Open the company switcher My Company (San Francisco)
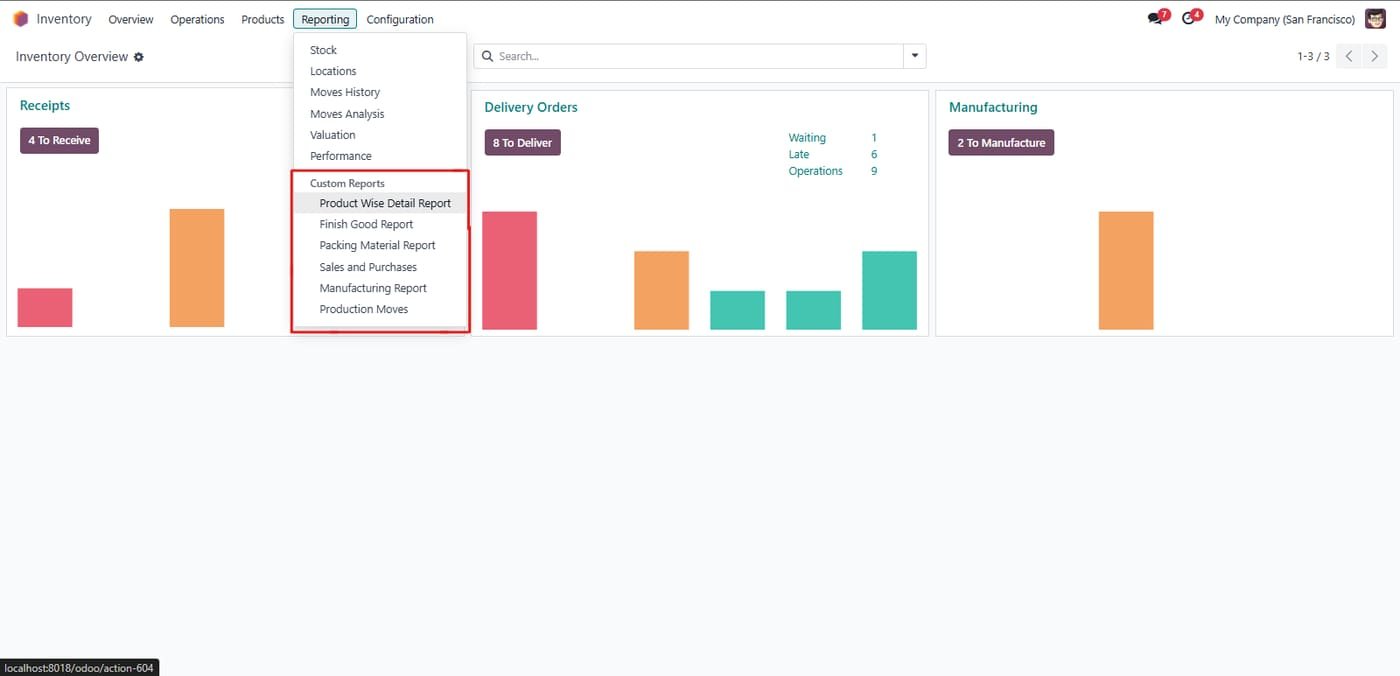1400x676 pixels. pos(1284,19)
